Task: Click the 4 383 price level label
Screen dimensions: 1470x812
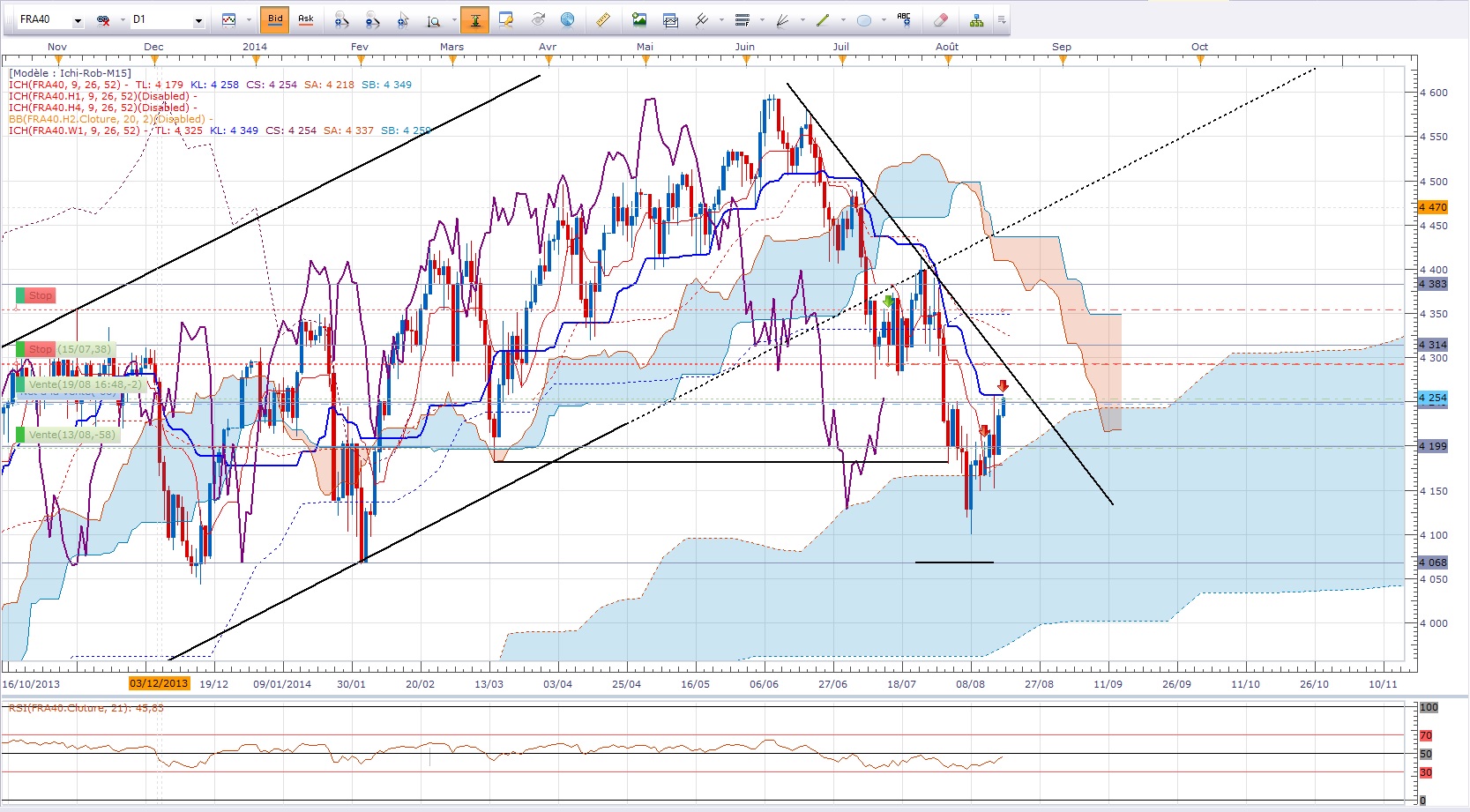Action: [1433, 284]
